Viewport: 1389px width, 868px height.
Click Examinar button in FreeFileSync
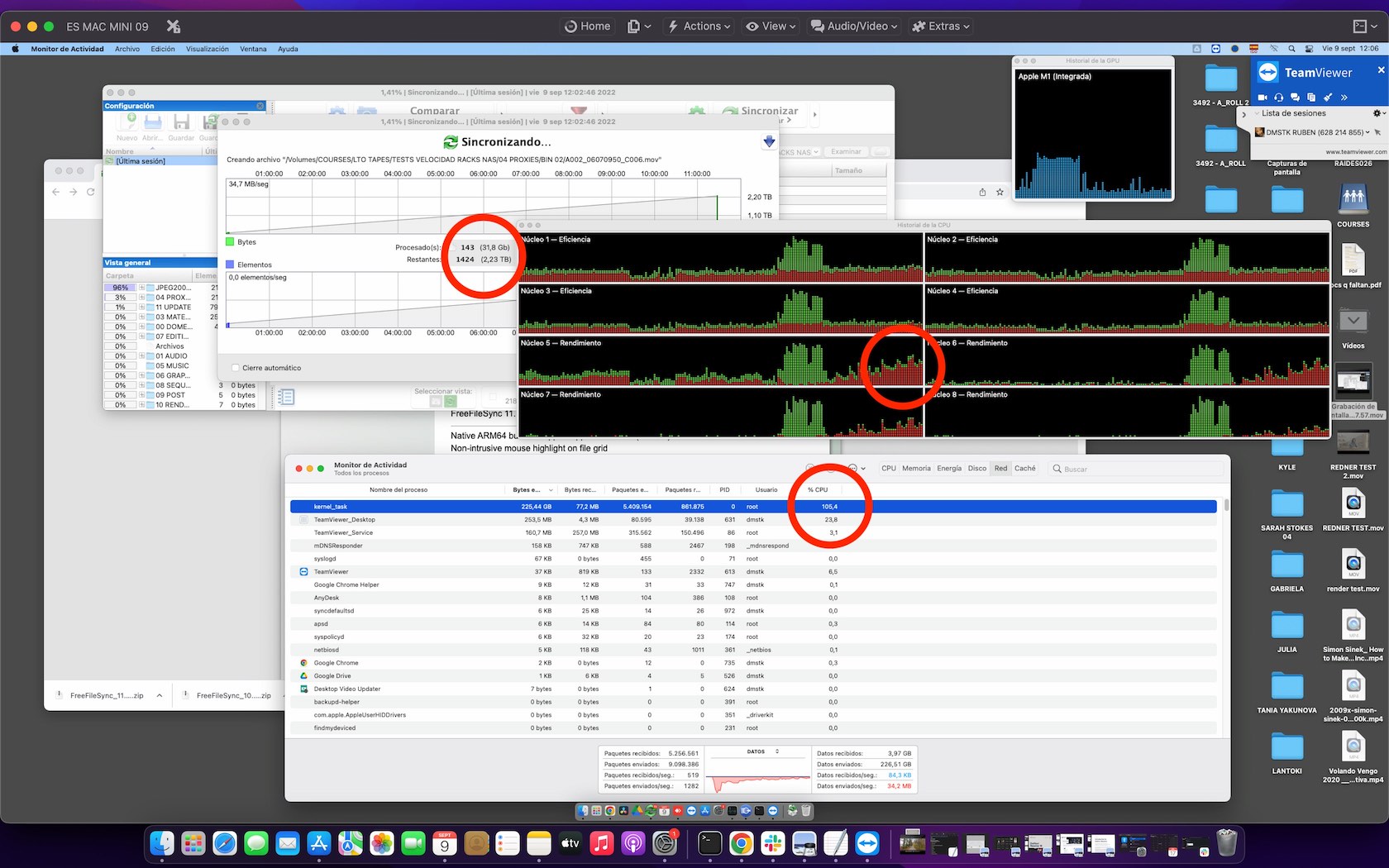(x=846, y=152)
